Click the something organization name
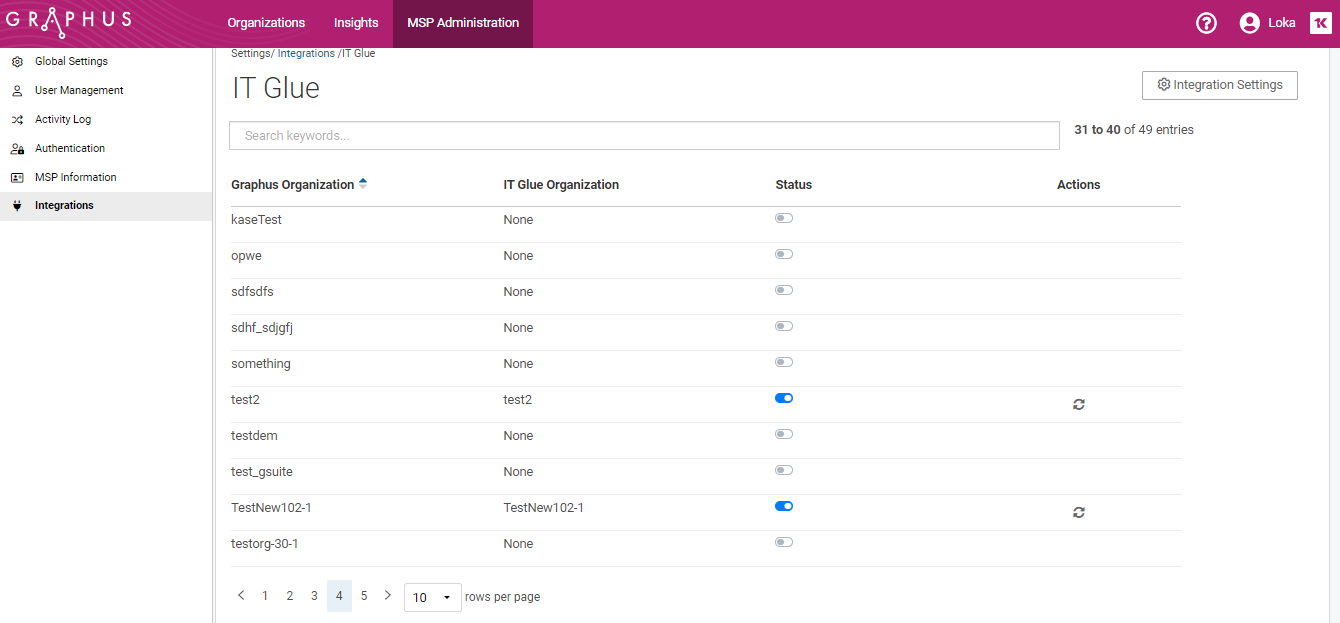Viewport: 1340px width, 623px height. pos(261,364)
